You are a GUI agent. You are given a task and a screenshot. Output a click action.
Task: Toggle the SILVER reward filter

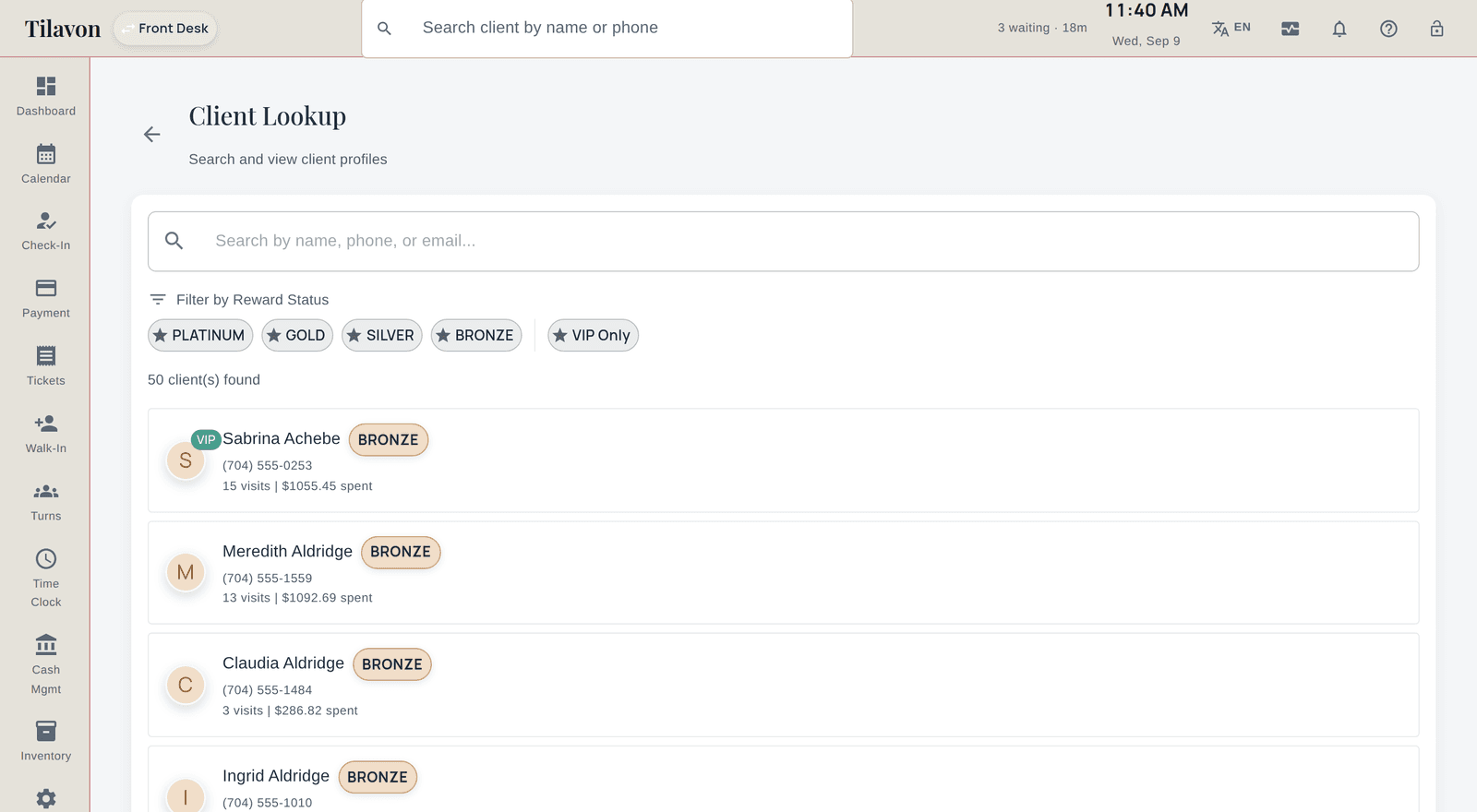(382, 335)
